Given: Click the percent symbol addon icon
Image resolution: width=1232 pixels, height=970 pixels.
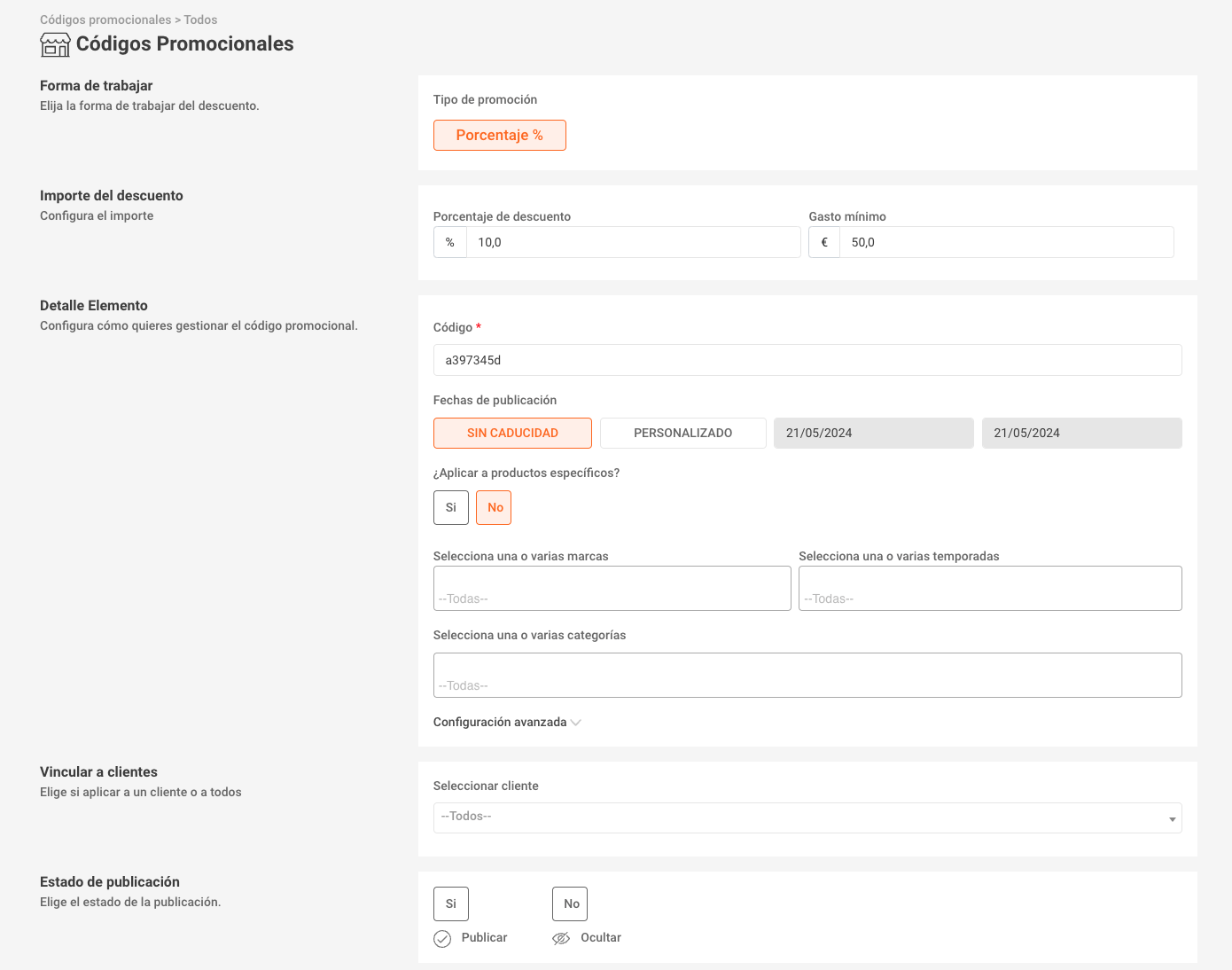Looking at the screenshot, I should (x=450, y=242).
